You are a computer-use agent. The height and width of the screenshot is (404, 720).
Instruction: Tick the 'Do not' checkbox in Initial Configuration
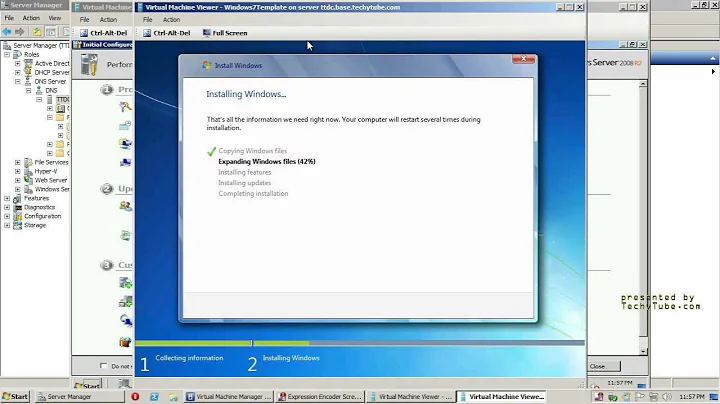coord(103,365)
